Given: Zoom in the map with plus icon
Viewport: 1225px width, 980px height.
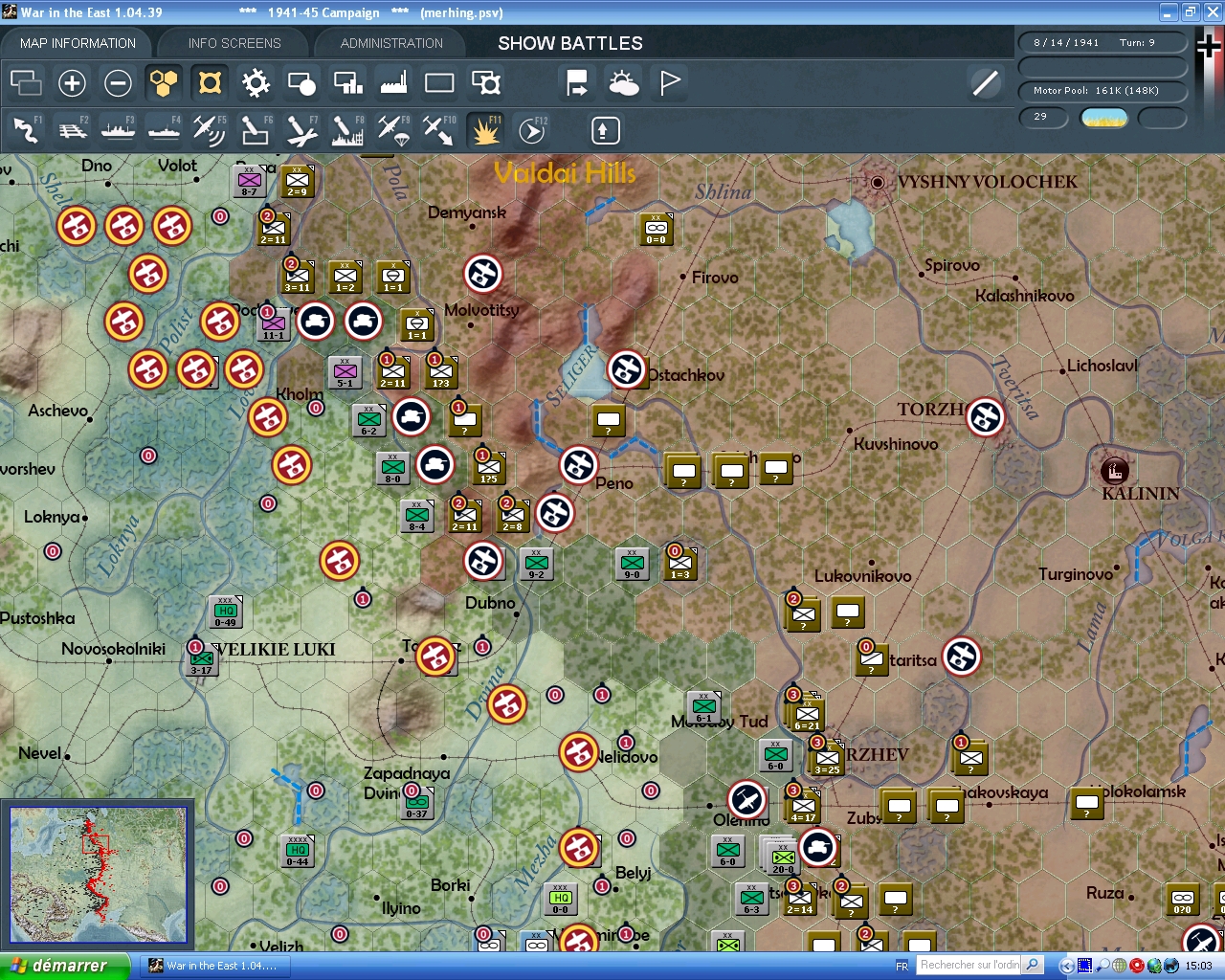Looking at the screenshot, I should click(72, 83).
